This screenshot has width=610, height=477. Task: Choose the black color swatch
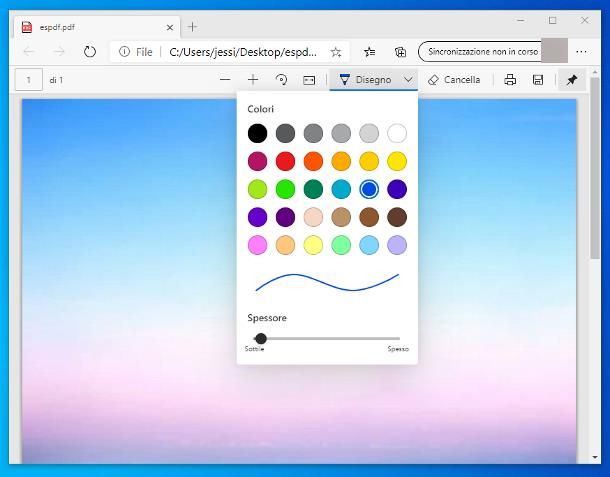click(x=258, y=133)
